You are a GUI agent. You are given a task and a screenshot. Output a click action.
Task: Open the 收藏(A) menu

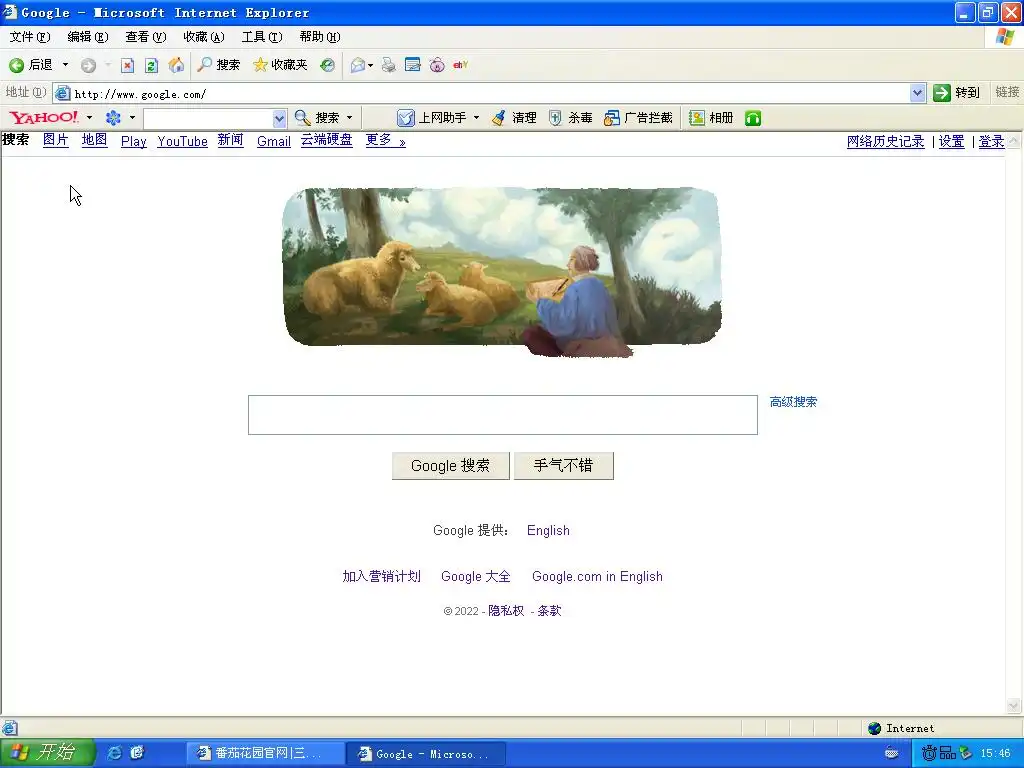coord(204,37)
